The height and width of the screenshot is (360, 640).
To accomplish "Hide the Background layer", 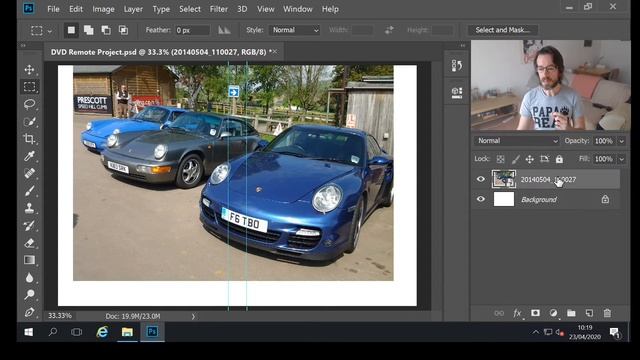I will pyautogui.click(x=481, y=199).
